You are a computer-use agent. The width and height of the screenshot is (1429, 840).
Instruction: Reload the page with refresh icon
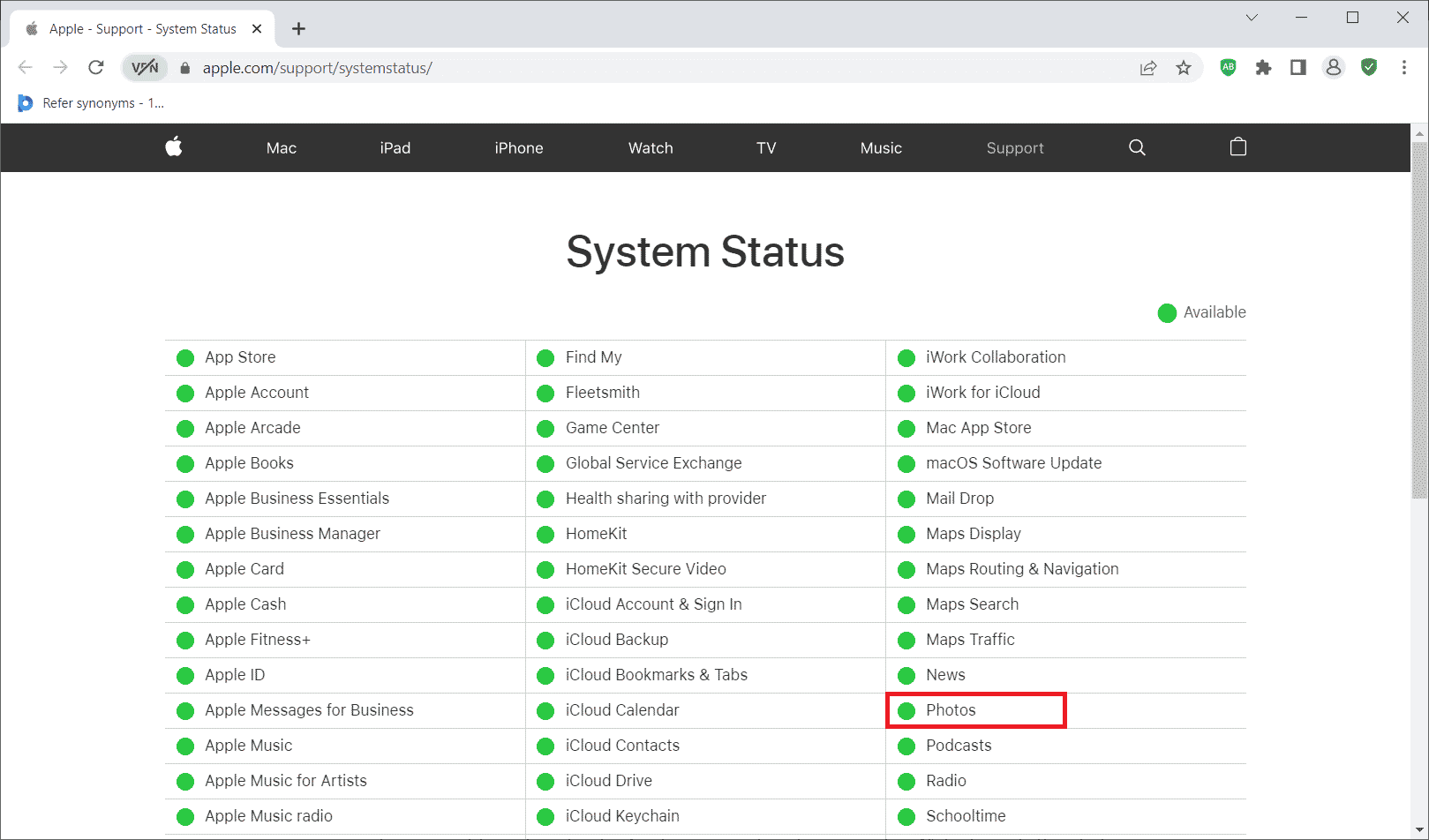pyautogui.click(x=96, y=68)
